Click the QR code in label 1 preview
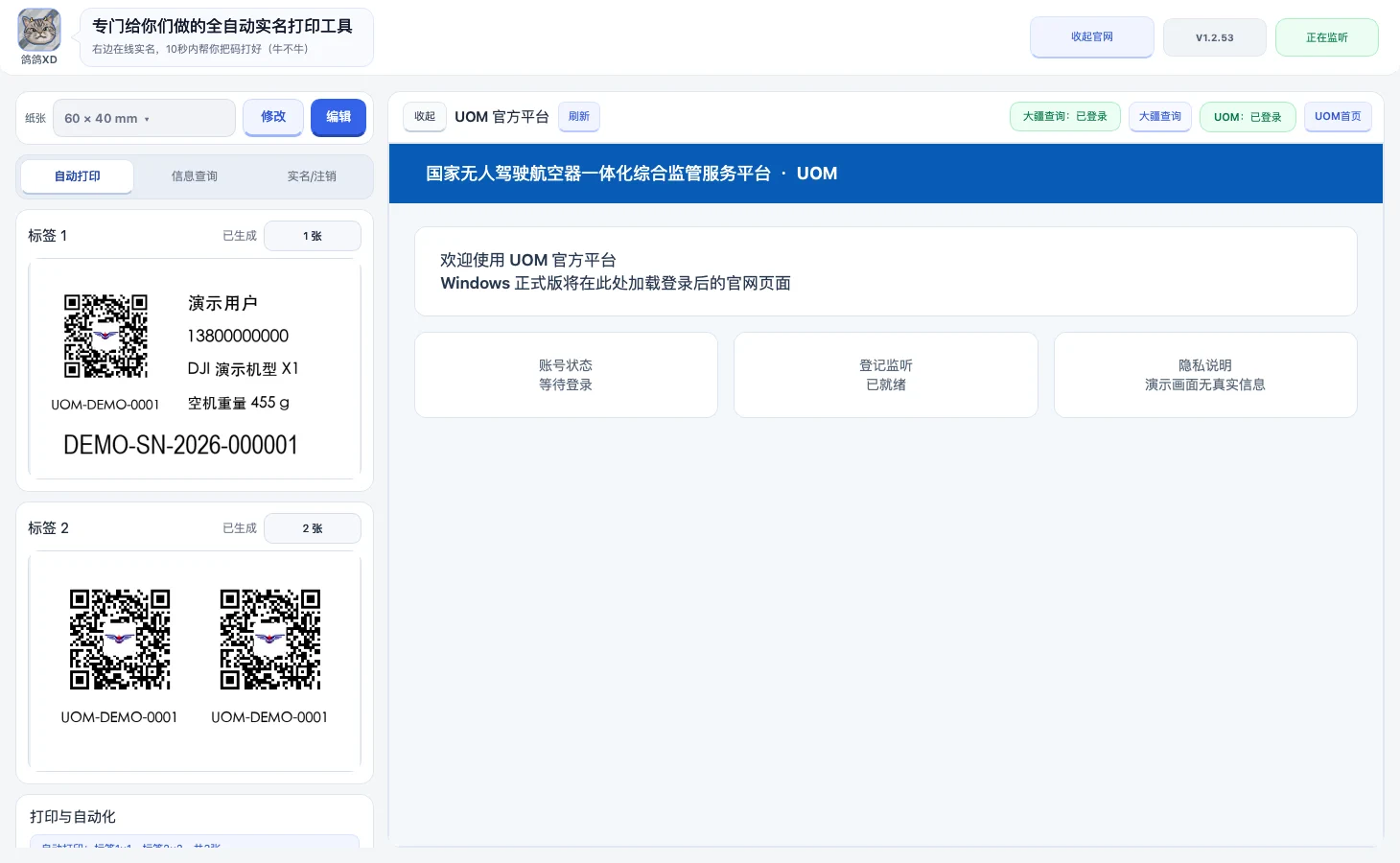The width and height of the screenshot is (1400, 863). (x=105, y=336)
